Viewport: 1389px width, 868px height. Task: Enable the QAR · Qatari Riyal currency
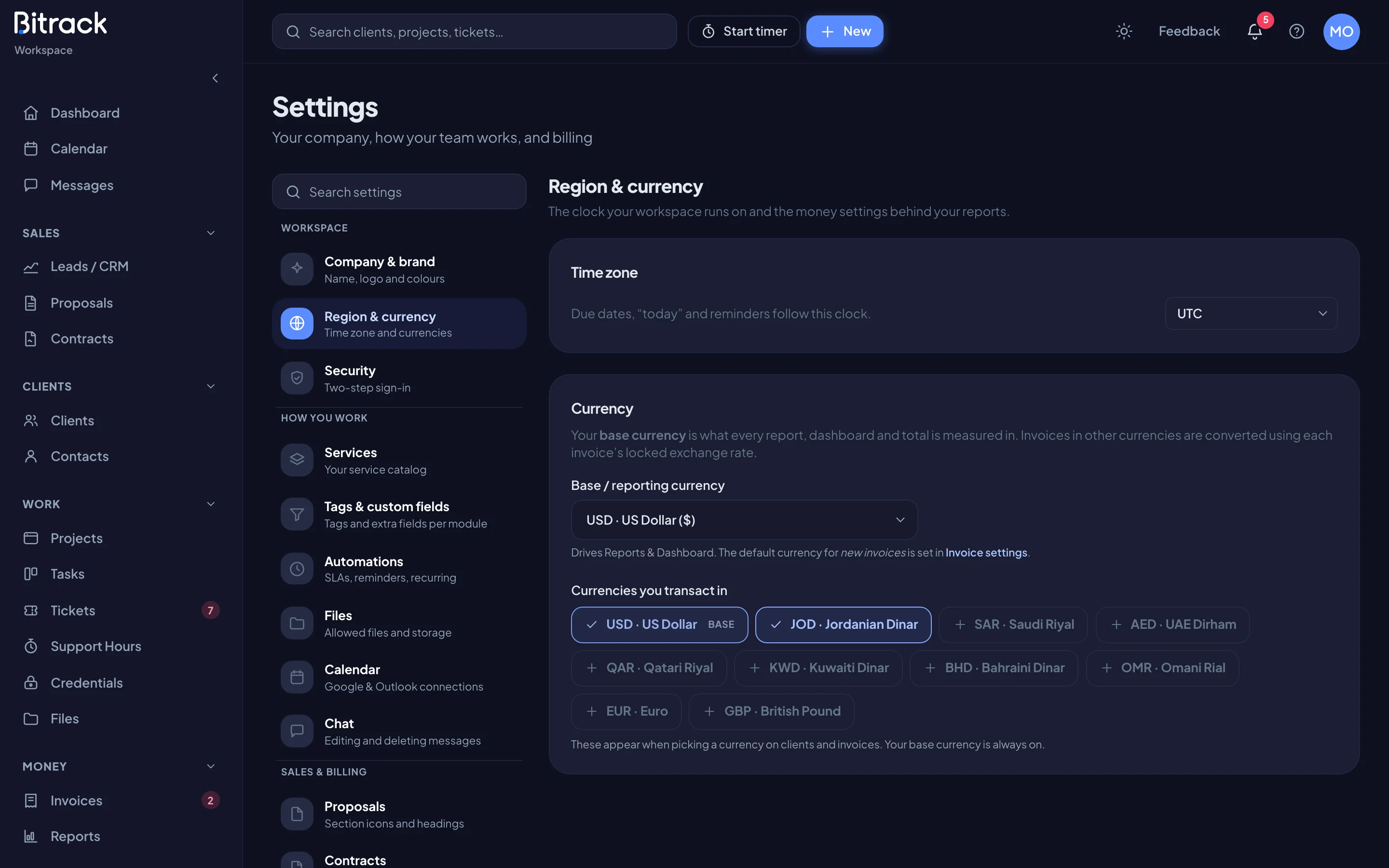649,668
